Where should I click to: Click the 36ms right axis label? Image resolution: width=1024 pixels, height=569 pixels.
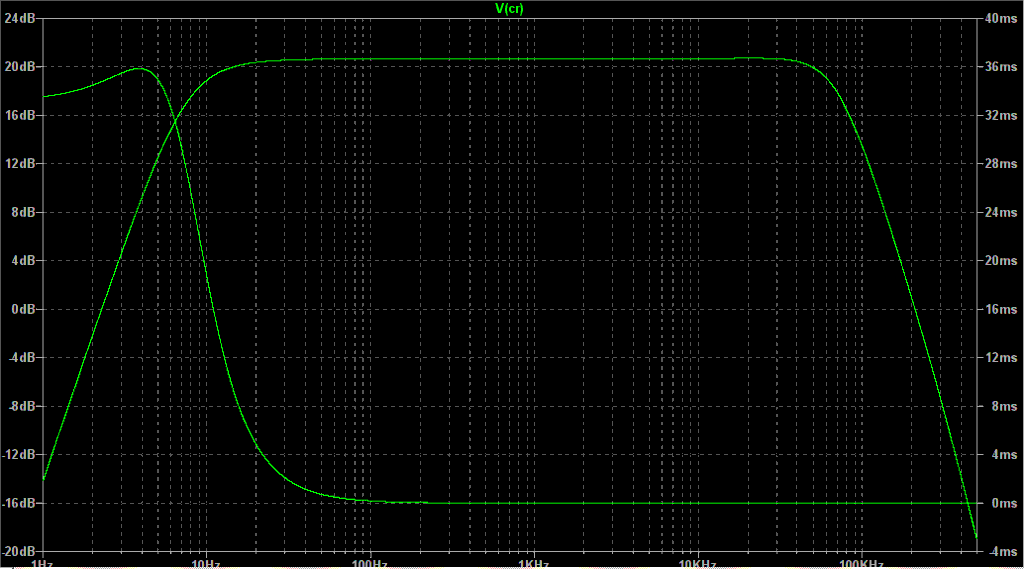point(1000,67)
